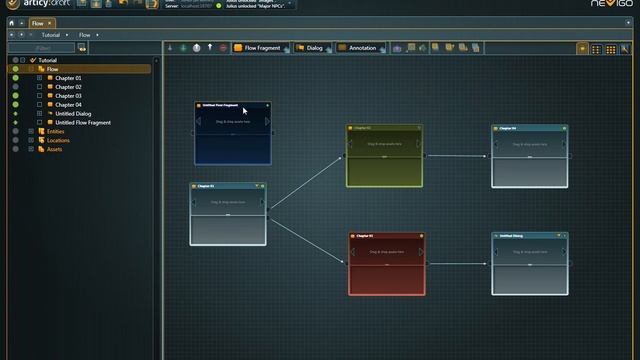Screen dimensions: 640x360
Task: Click the round white up-arrow toolbar icon
Action: 196,48
